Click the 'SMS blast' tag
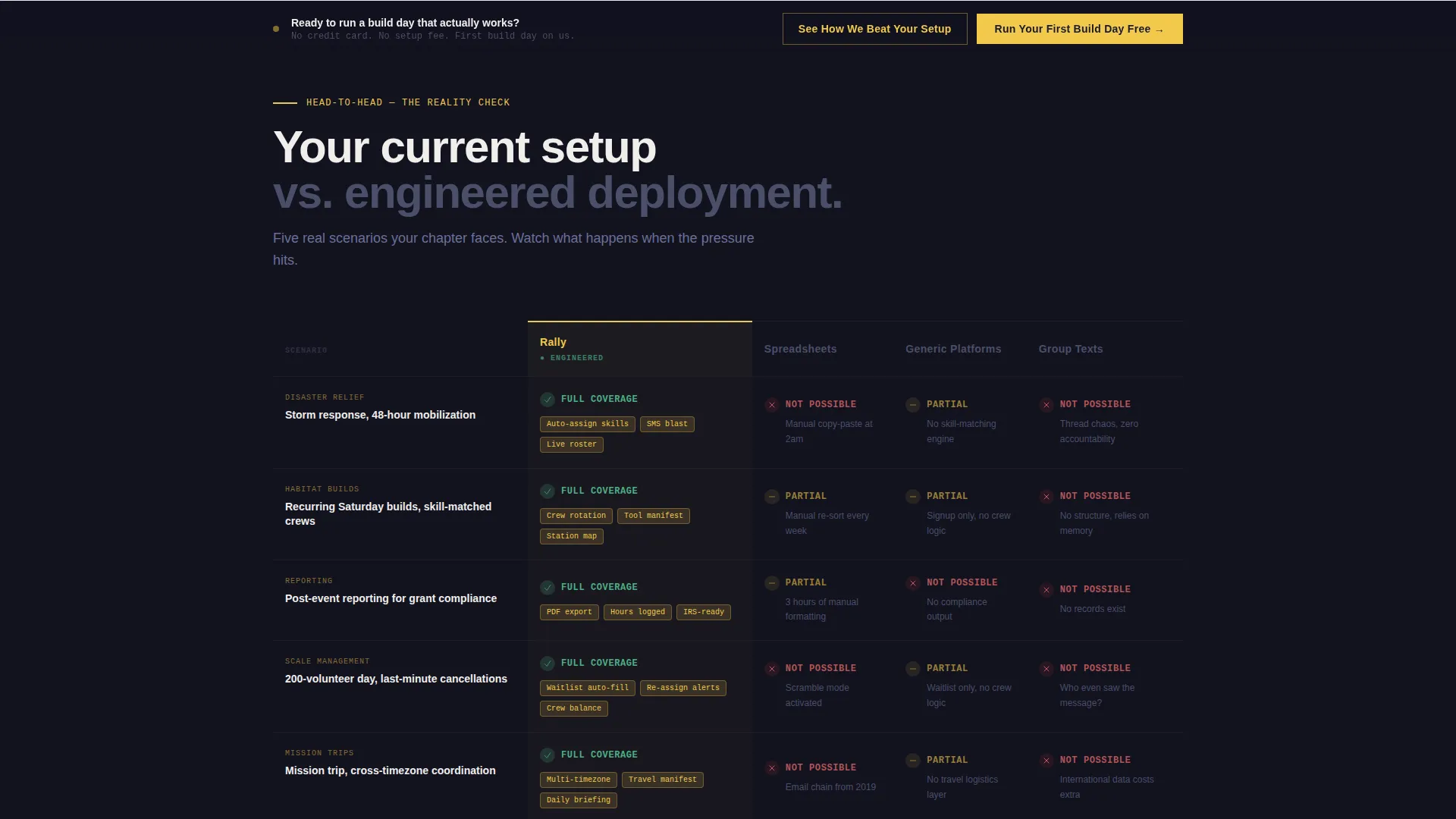1456x819 pixels. (x=667, y=424)
